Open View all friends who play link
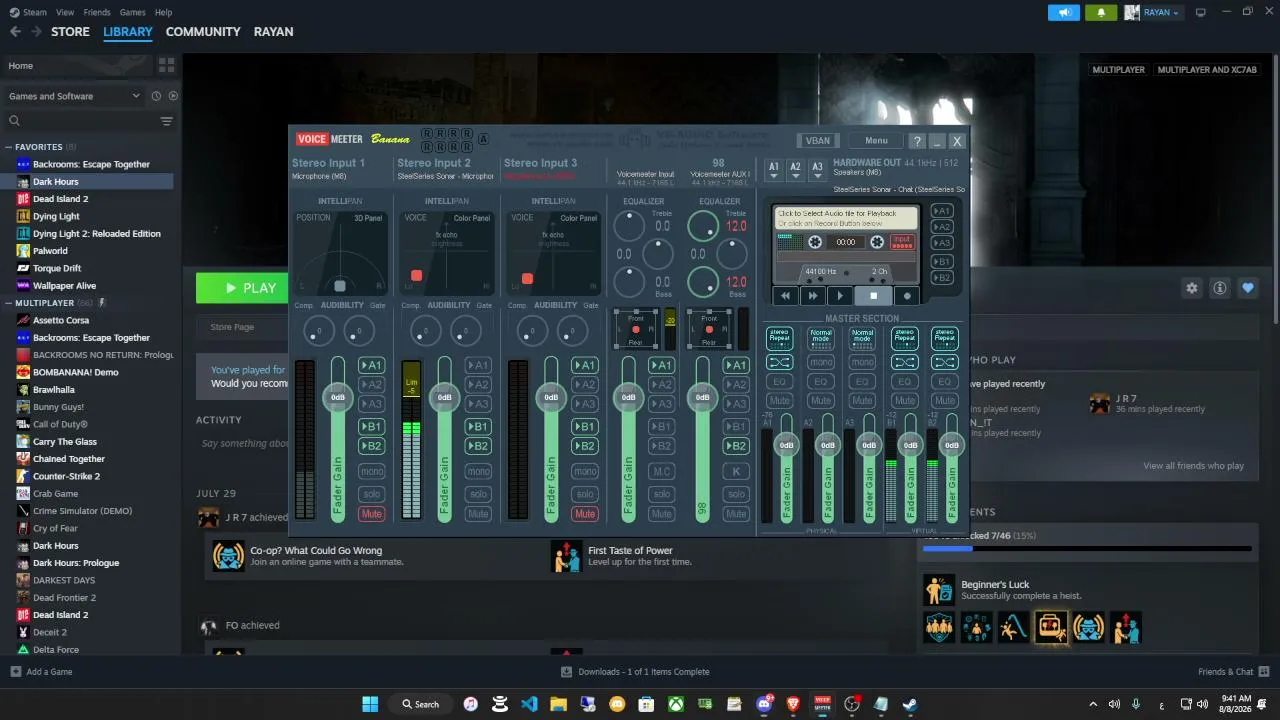 point(1193,466)
